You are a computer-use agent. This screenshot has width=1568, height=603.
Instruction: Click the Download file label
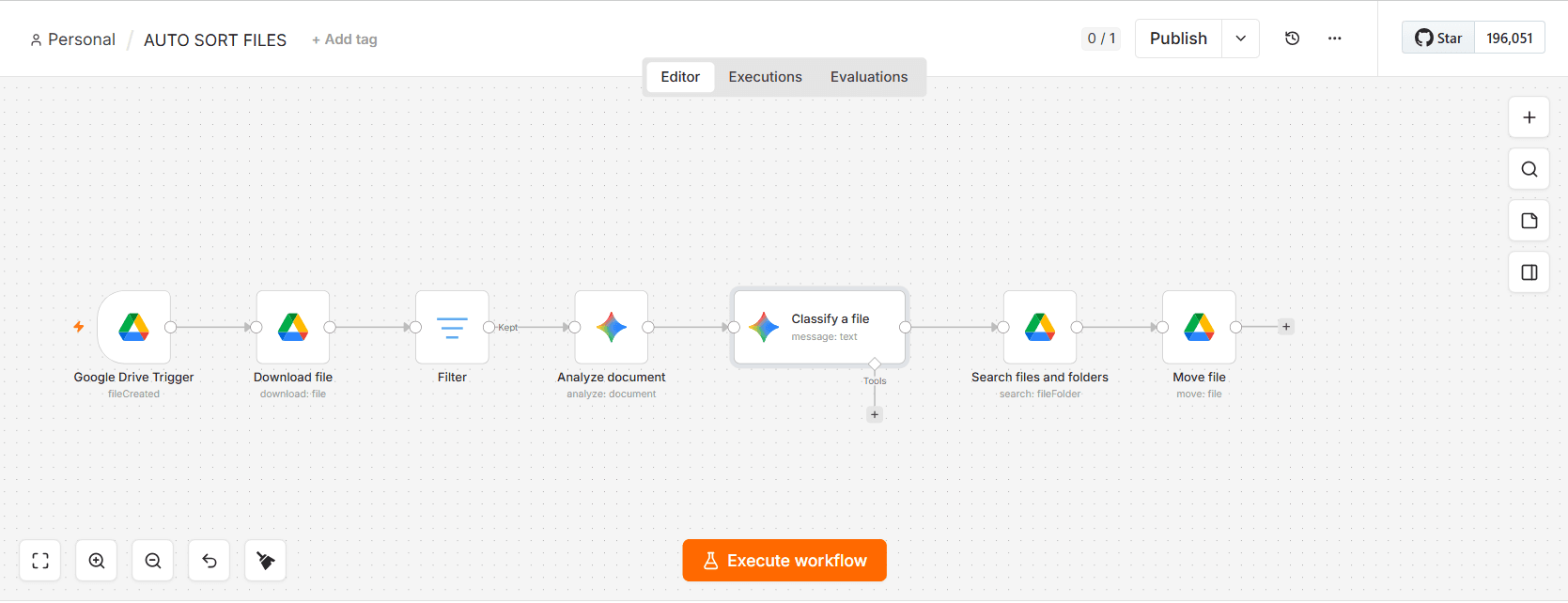point(293,377)
